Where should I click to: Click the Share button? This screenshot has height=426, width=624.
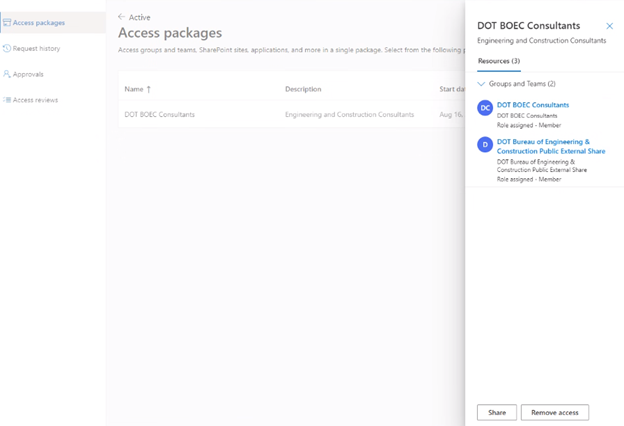tap(496, 412)
